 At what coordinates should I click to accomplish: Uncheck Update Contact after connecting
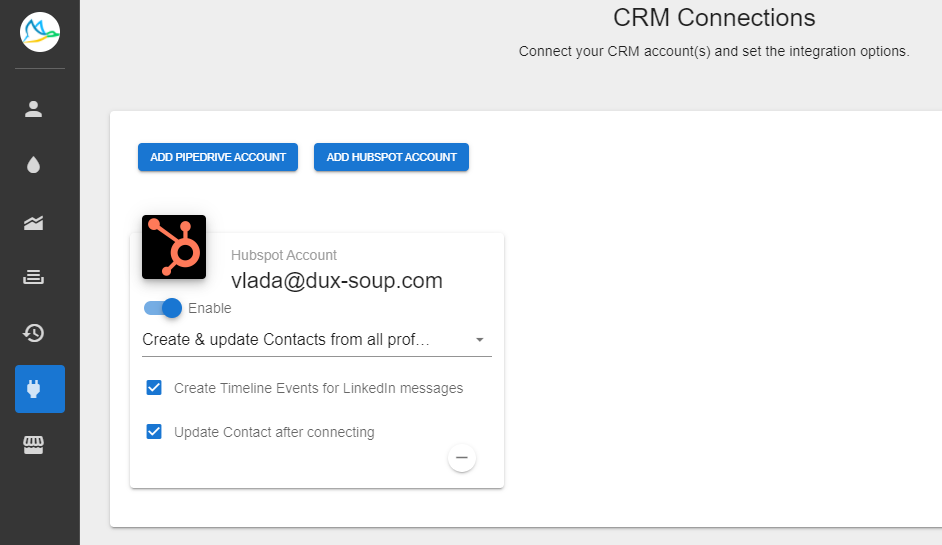pos(154,431)
